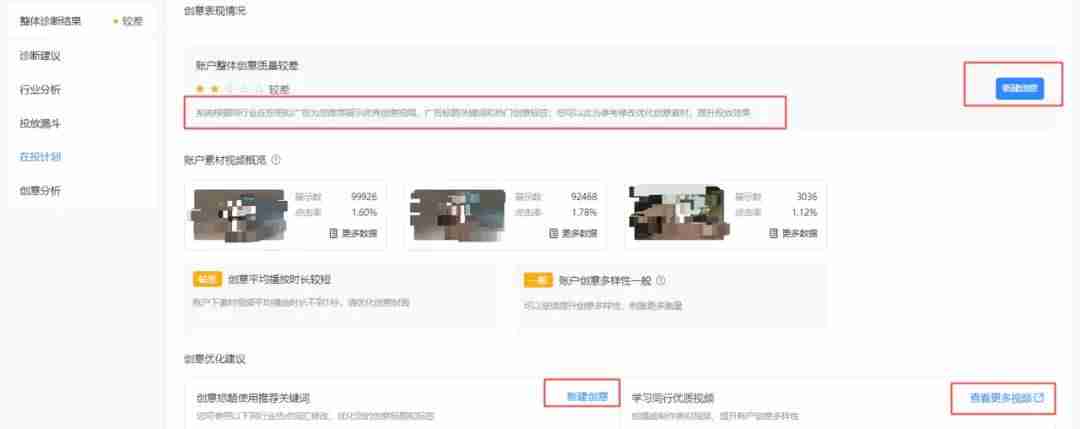Click document icon in the 99926 video card
The height and width of the screenshot is (429, 1080).
click(334, 233)
